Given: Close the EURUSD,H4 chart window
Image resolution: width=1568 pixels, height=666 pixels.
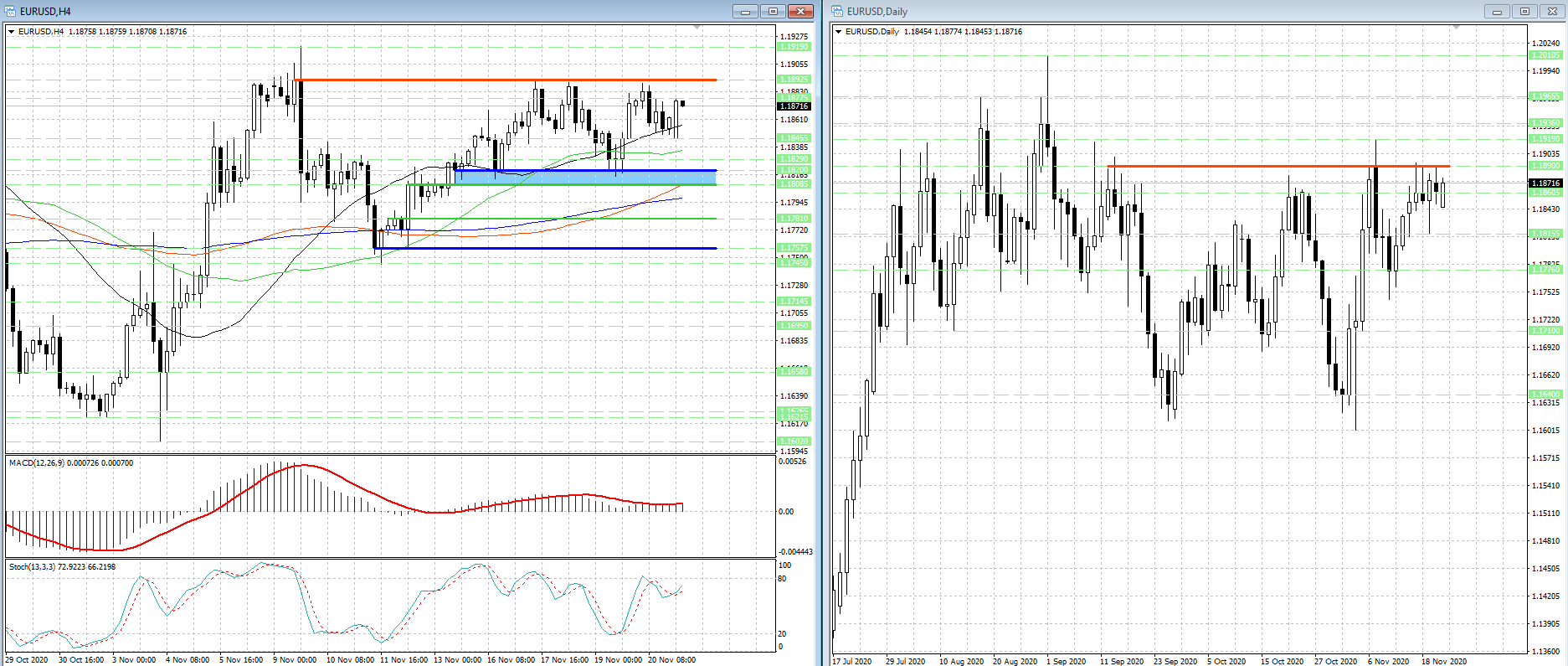Looking at the screenshot, I should click(x=800, y=11).
